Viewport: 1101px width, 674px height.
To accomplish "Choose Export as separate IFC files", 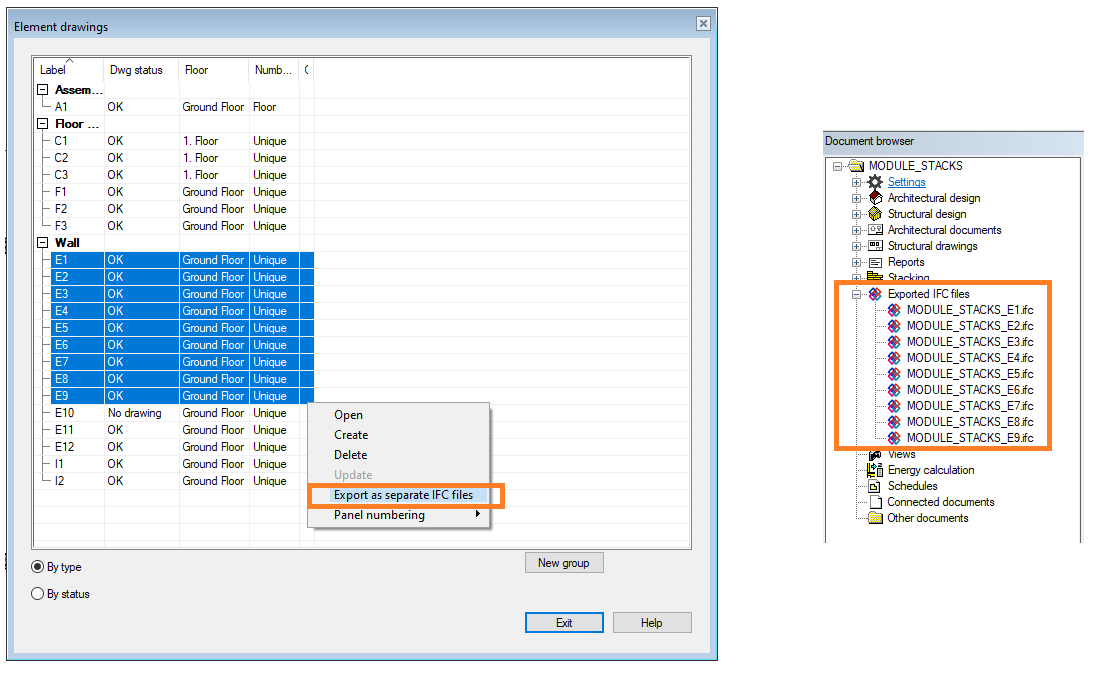I will (403, 495).
